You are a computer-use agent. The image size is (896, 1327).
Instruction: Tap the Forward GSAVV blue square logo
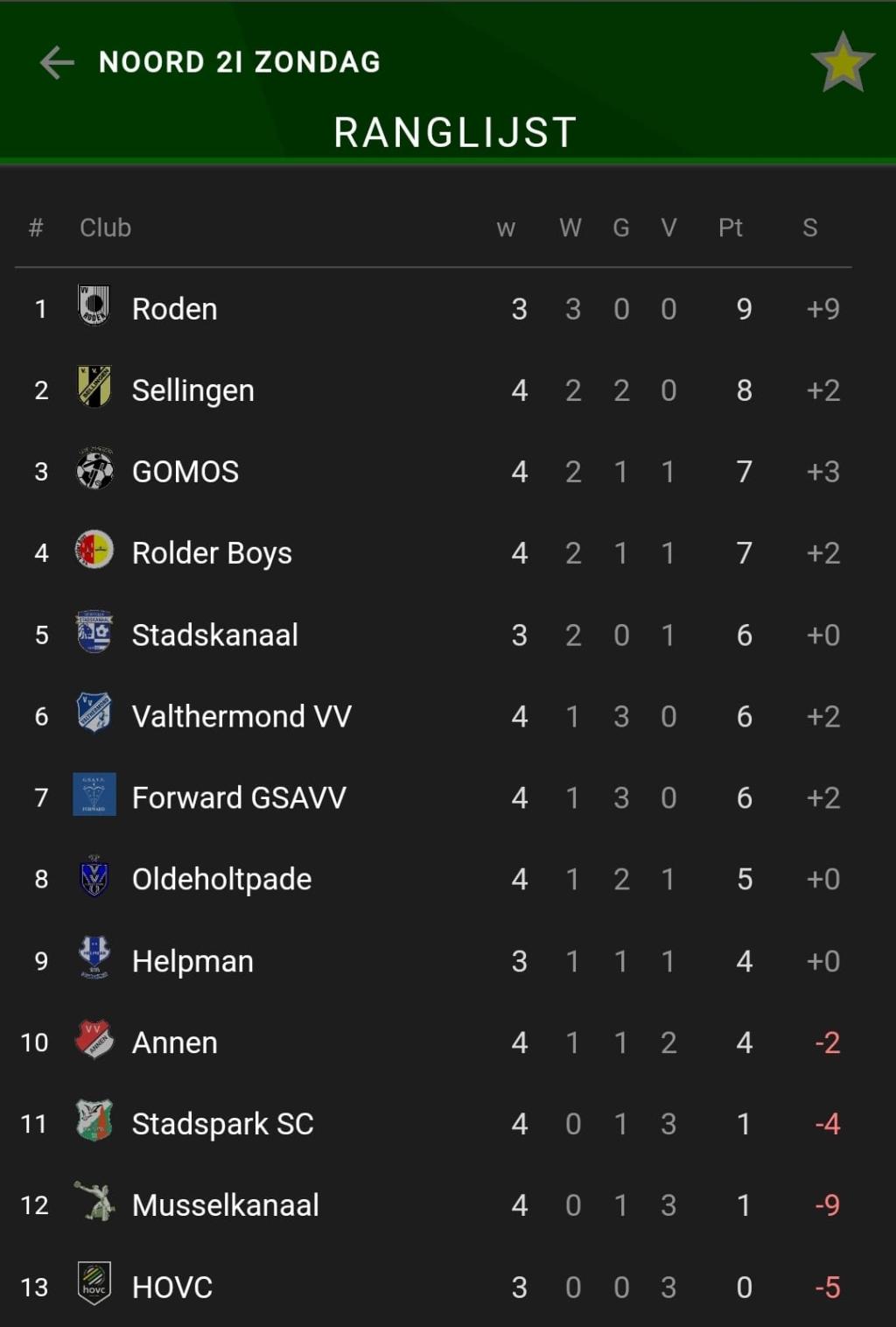pos(94,795)
